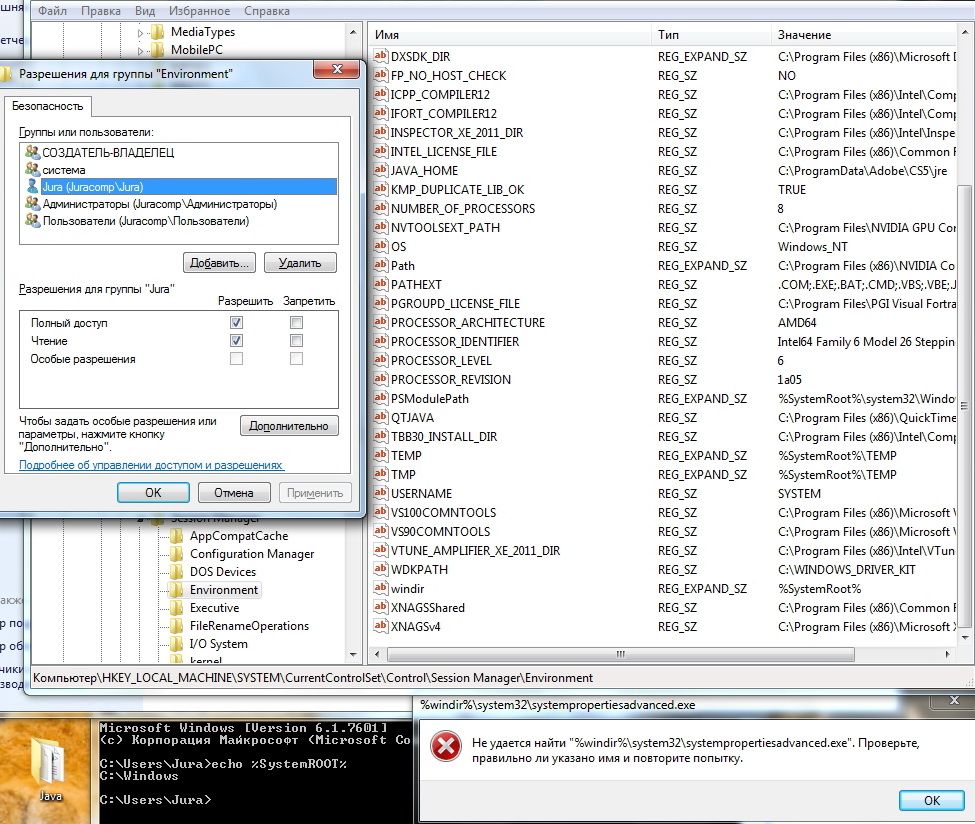Click the Path registry value icon
Screen dimensions: 975x824
(x=380, y=266)
